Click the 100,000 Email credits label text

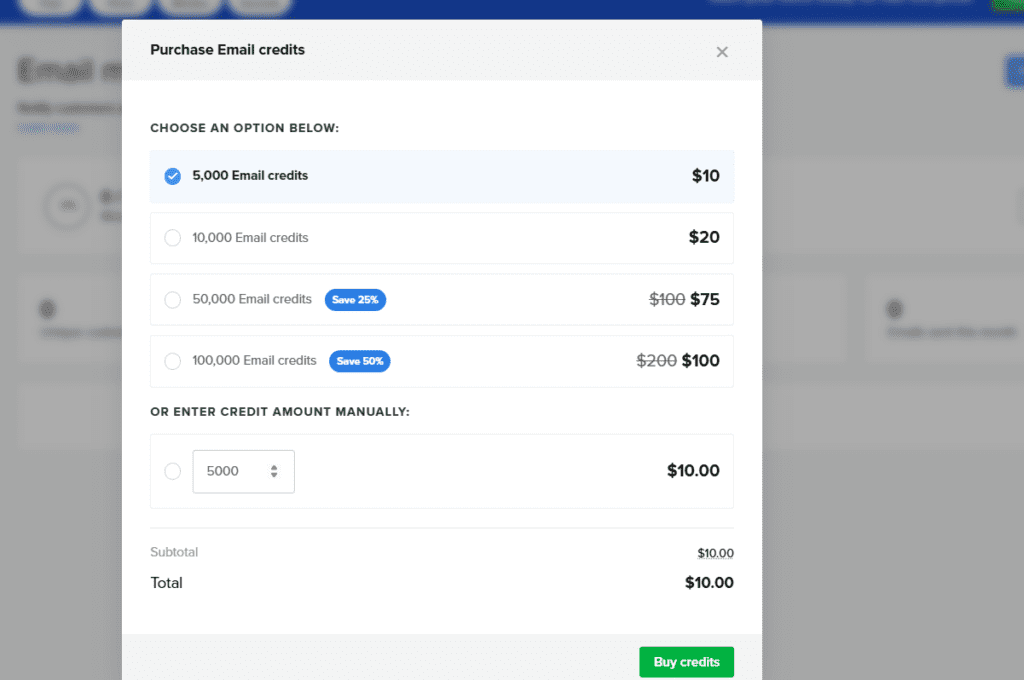tap(254, 361)
